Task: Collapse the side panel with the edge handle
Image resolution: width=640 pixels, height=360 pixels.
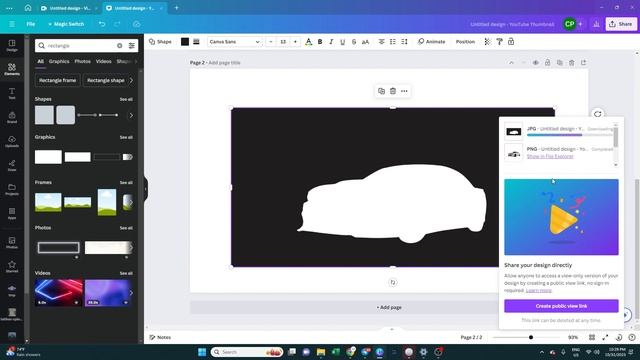Action: pos(146,189)
